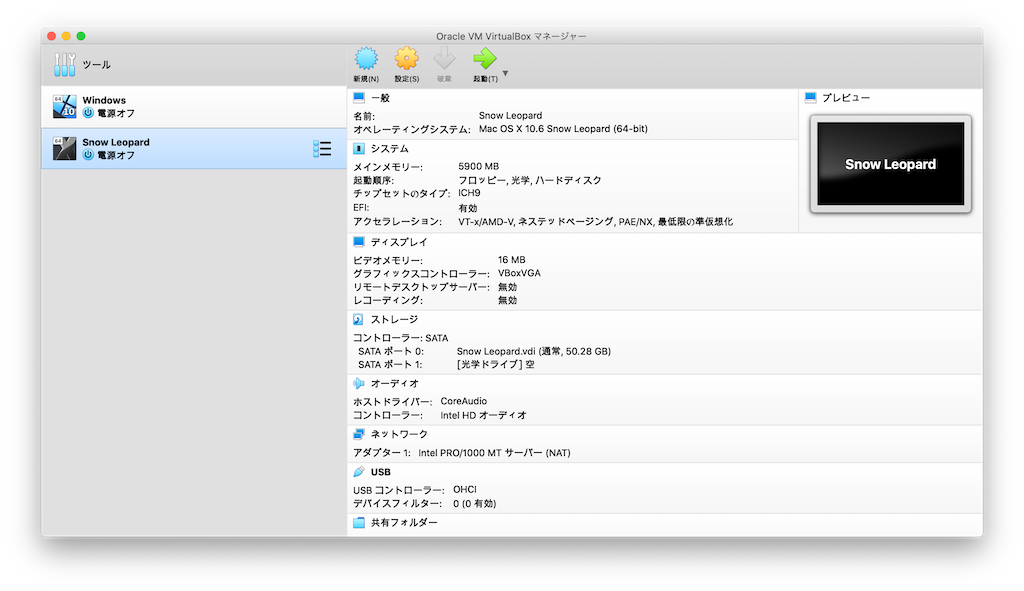Click the VT-x/AMD-V acceleration value

(x=596, y=222)
